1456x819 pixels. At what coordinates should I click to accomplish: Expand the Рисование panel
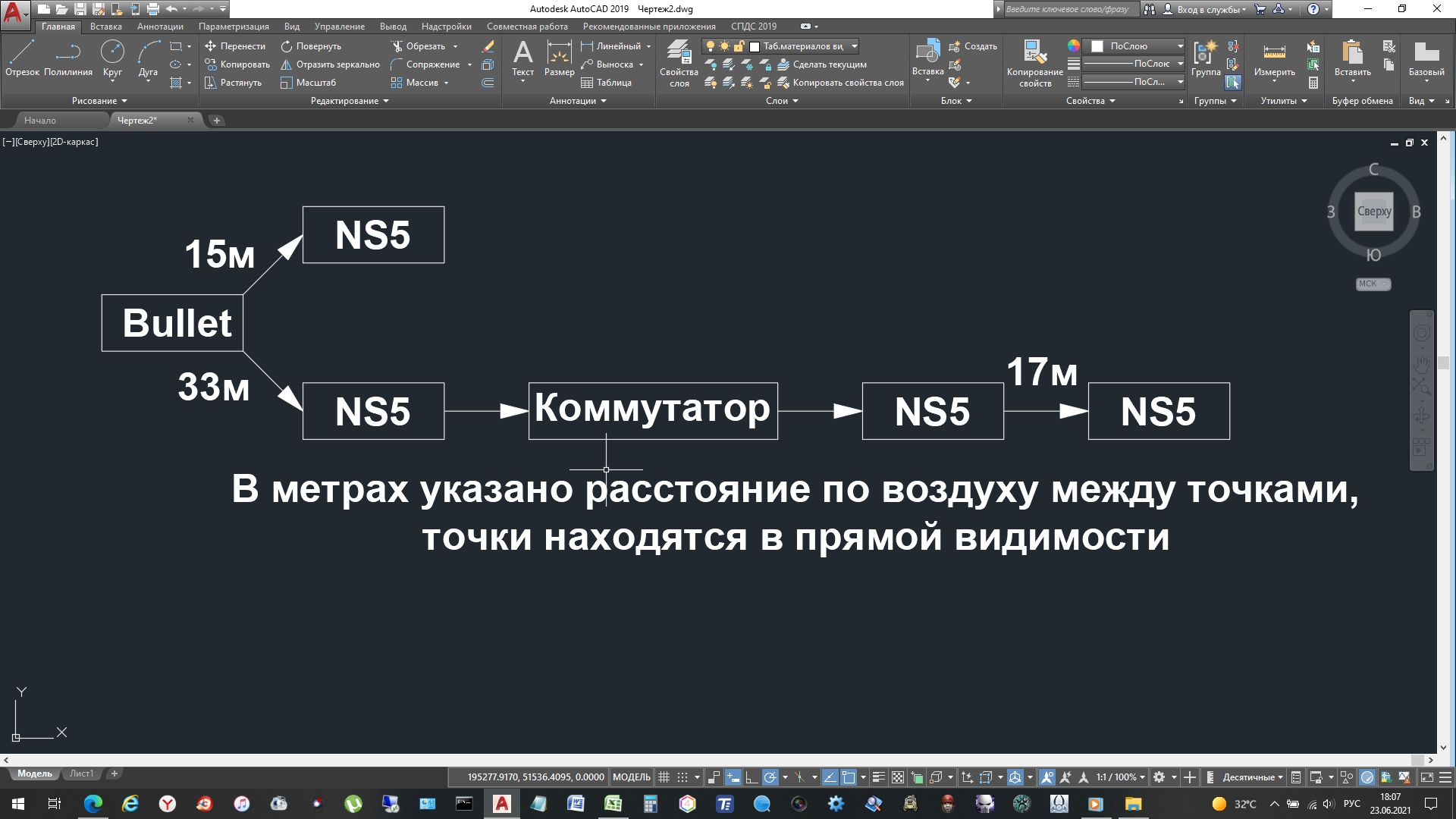point(99,101)
